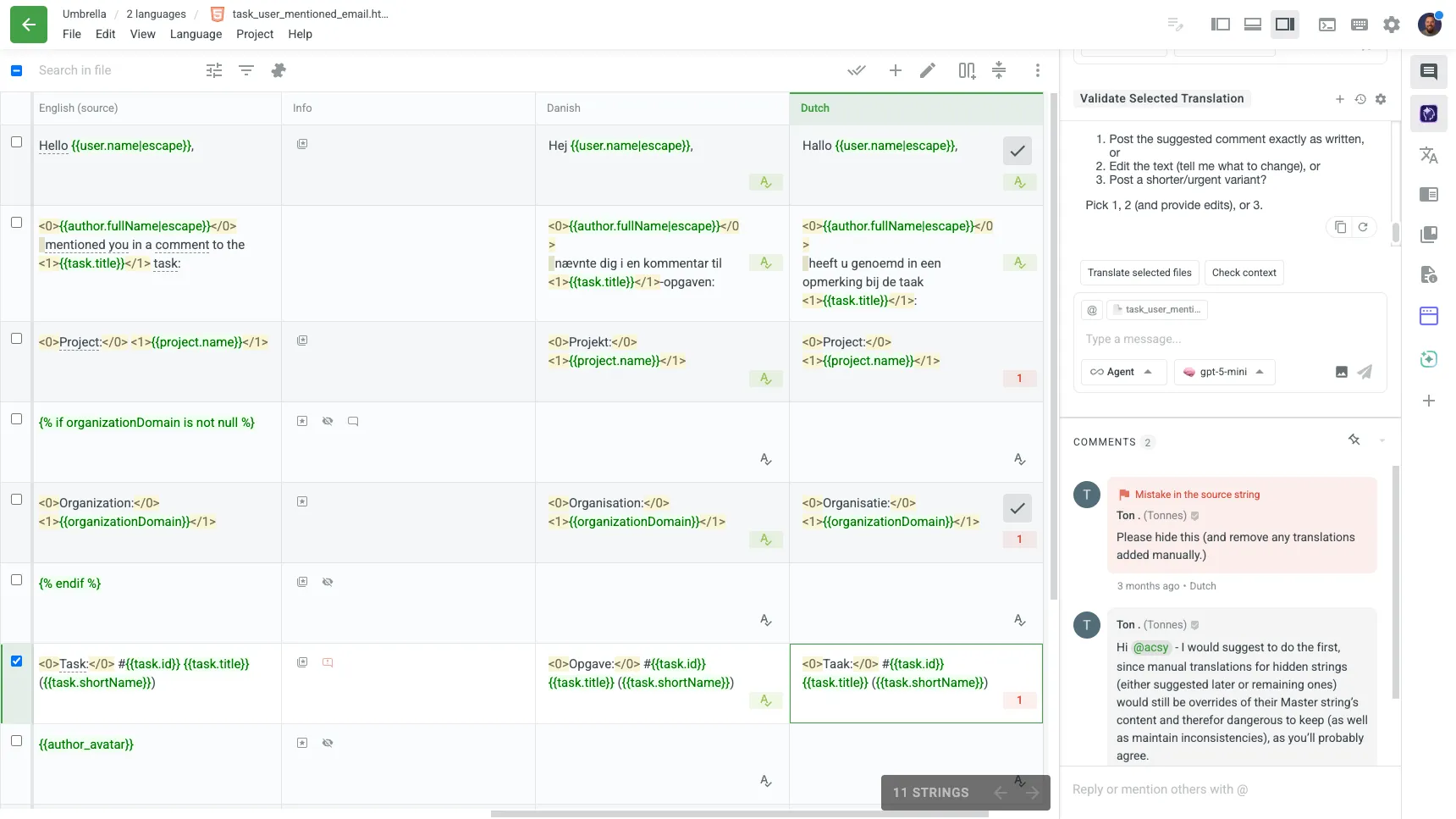Open the Project menu
This screenshot has width=1456, height=819.
255,34
